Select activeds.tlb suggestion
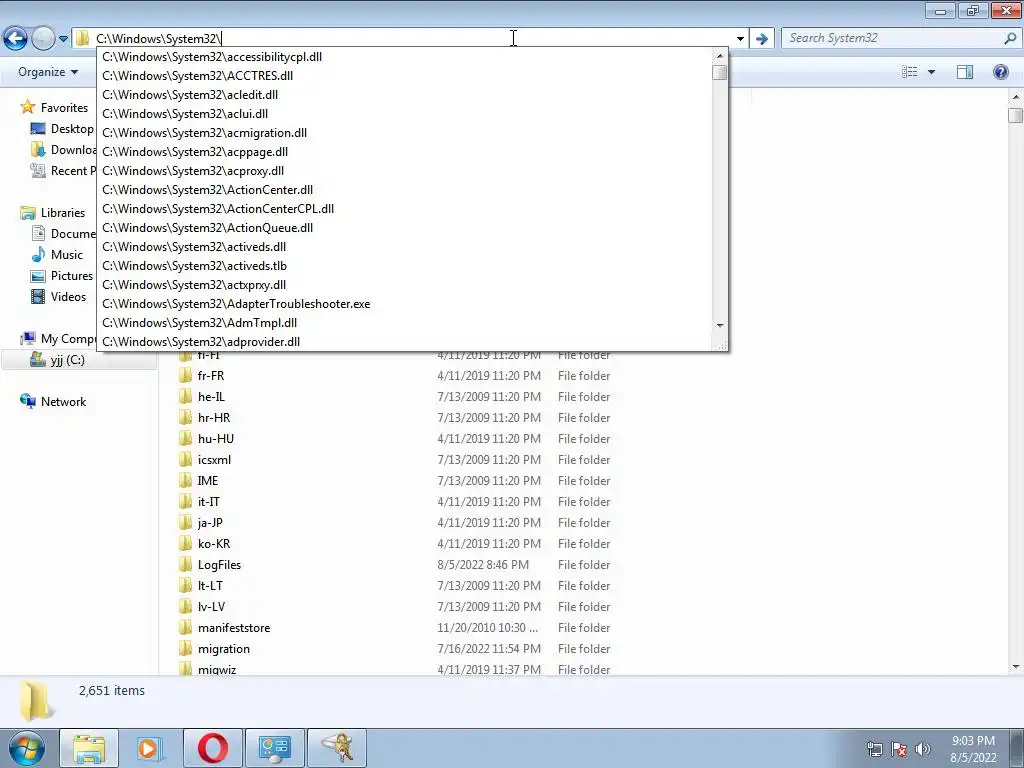The height and width of the screenshot is (768, 1024). pyautogui.click(x=405, y=266)
